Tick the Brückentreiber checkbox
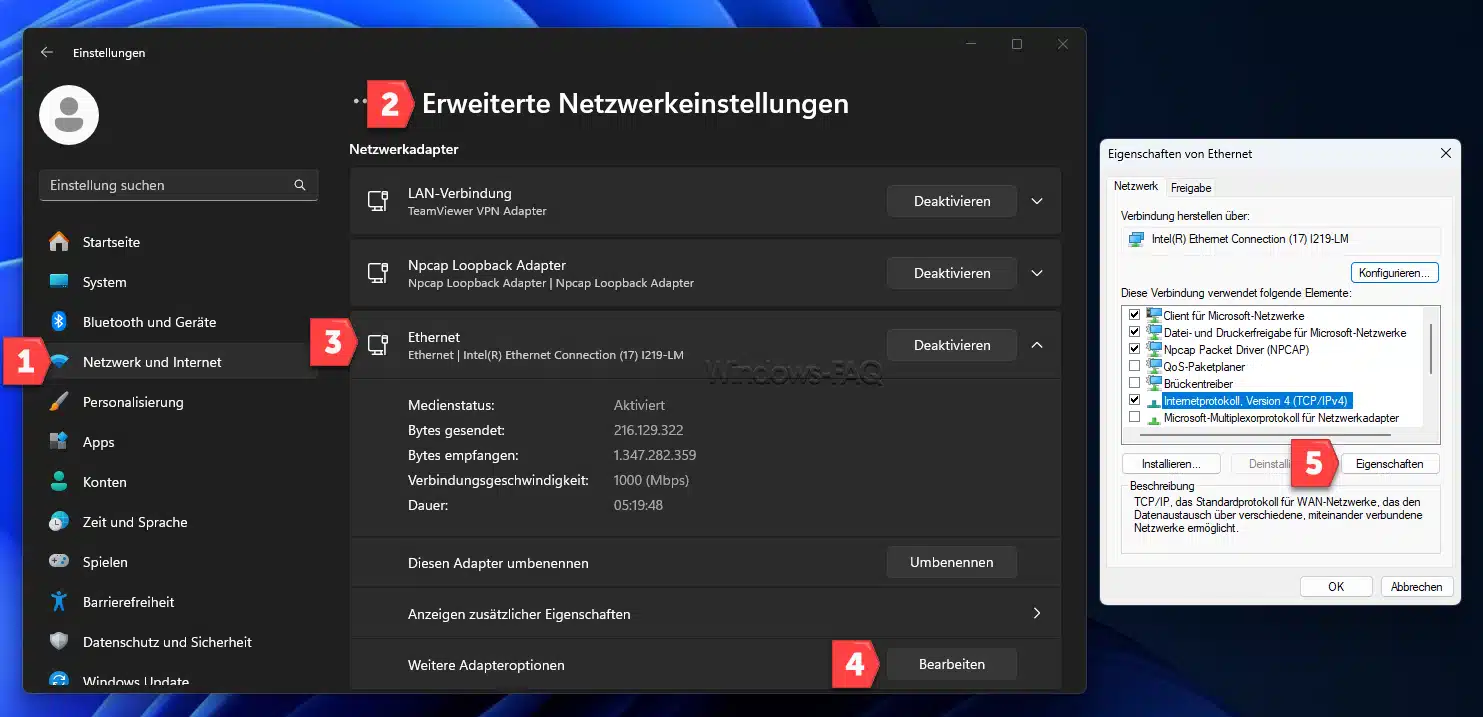Screen dimensions: 1483x717 pos(1134,384)
